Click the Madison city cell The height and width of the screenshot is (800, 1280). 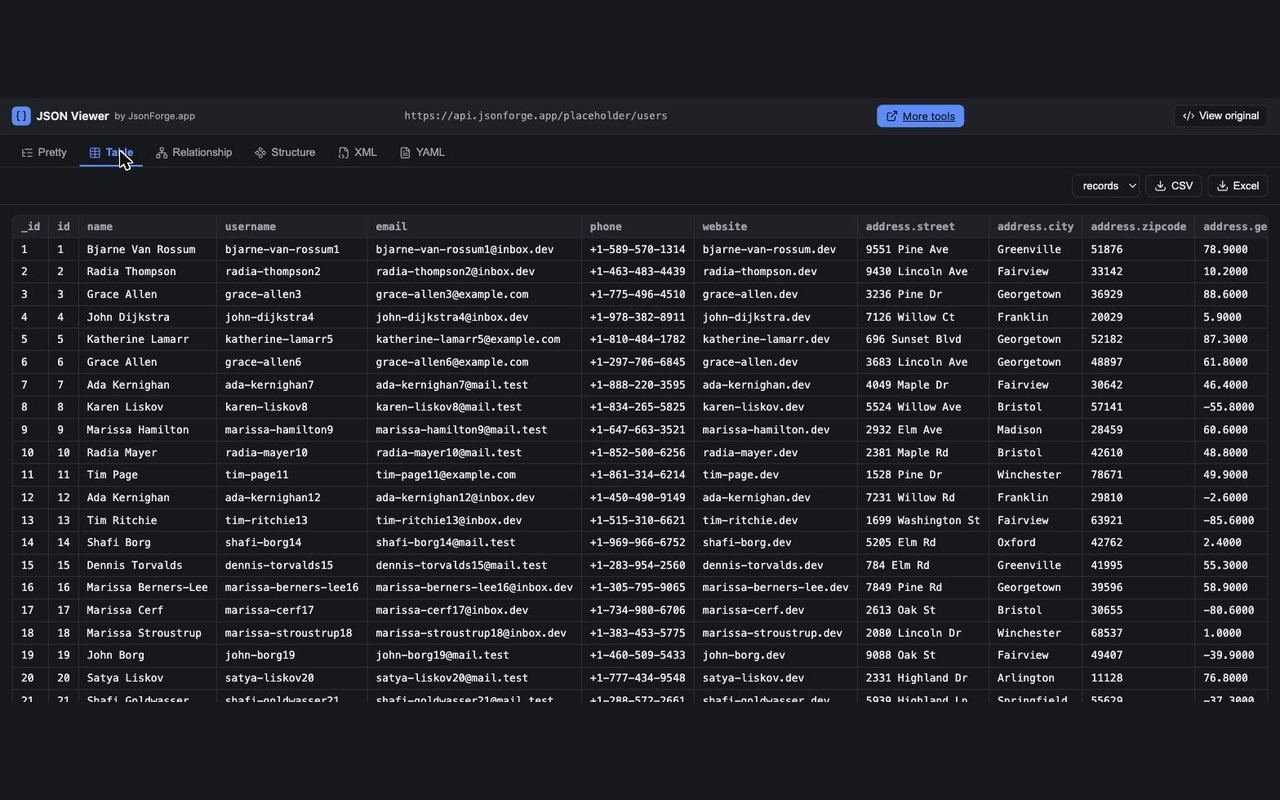point(1035,430)
